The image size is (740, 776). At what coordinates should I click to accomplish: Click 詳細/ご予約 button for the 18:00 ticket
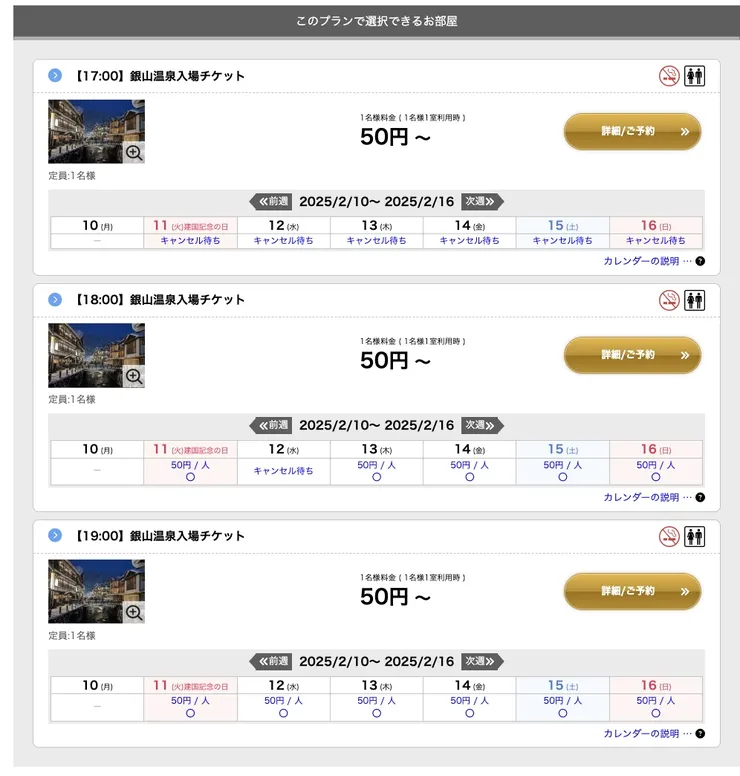coord(632,355)
